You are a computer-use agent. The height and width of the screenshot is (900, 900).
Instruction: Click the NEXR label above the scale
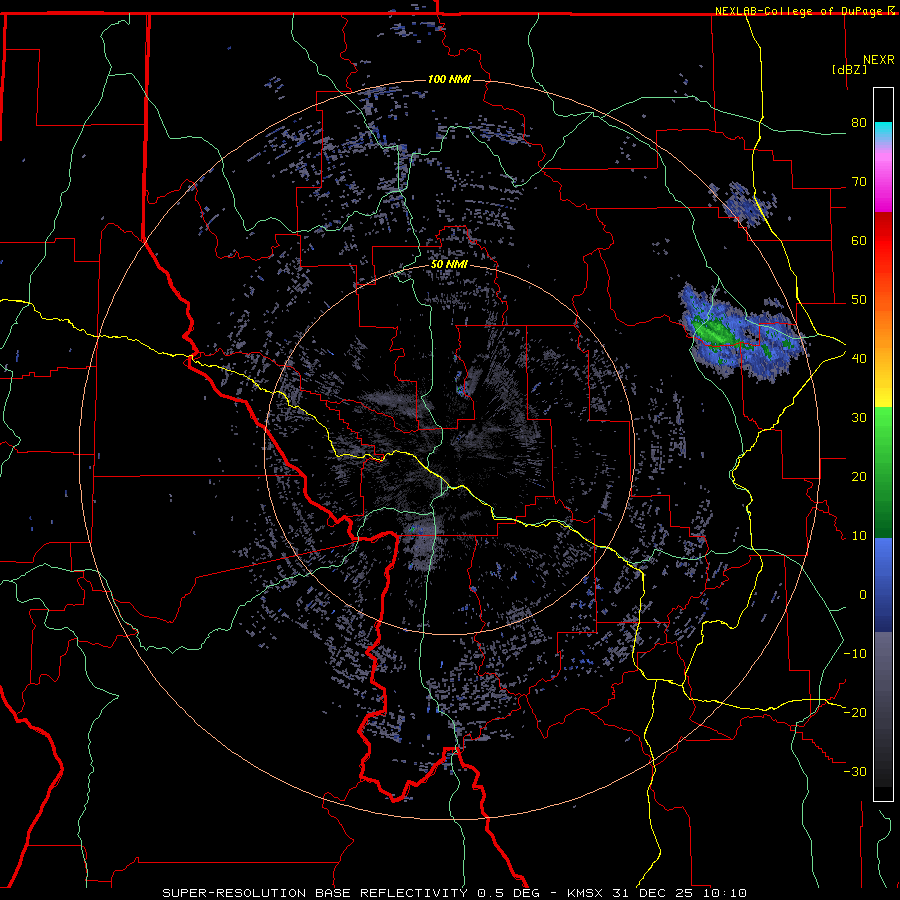click(x=879, y=60)
